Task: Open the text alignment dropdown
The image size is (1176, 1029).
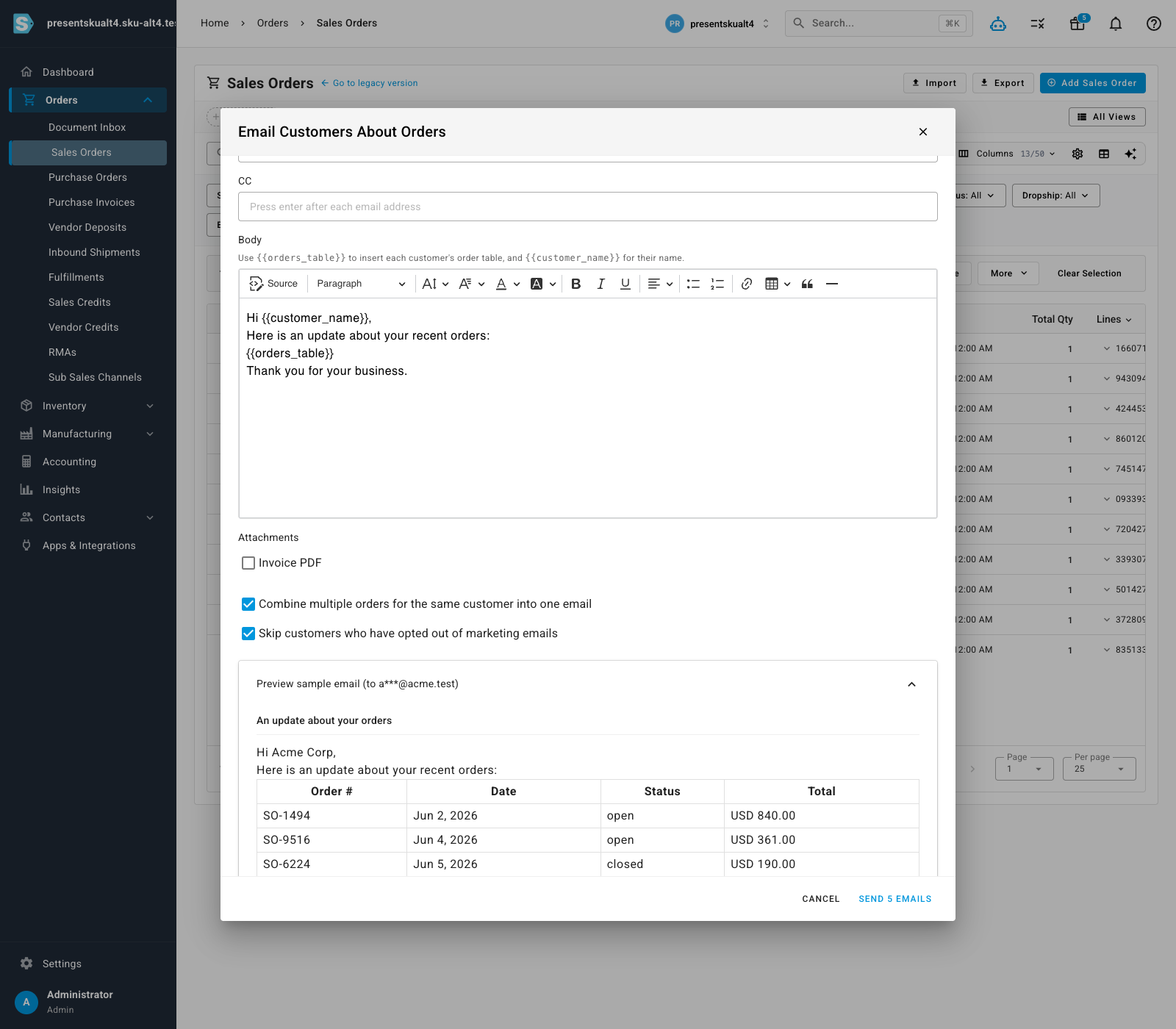Action: 660,284
